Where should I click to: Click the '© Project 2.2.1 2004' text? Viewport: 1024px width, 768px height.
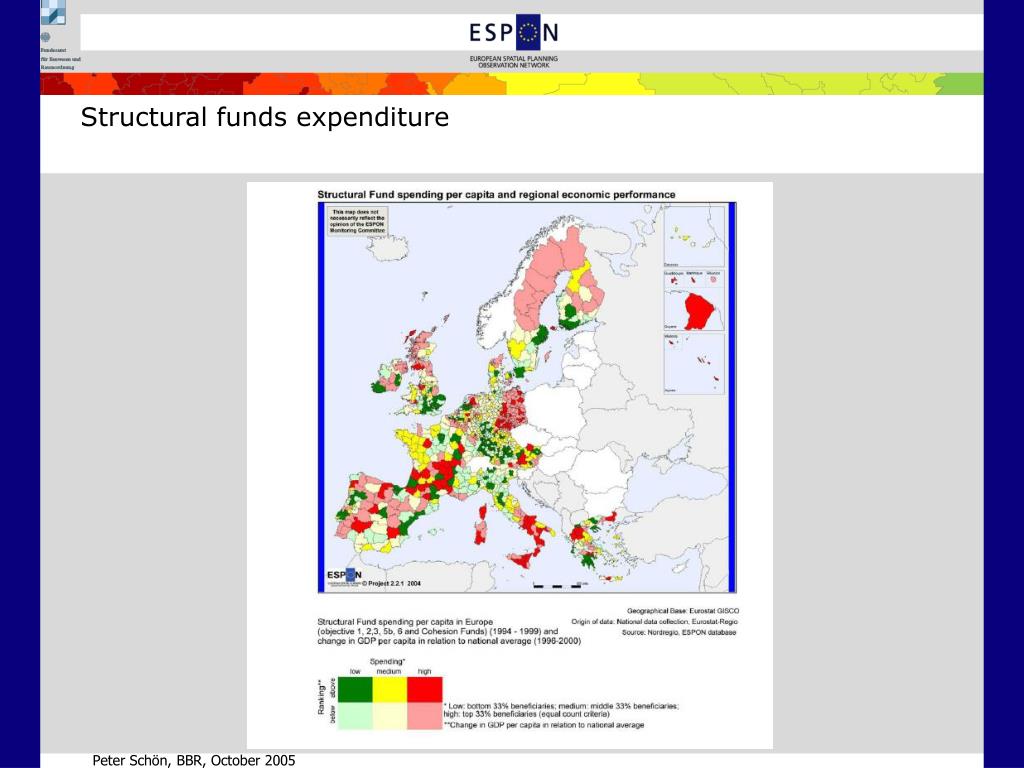[x=392, y=584]
